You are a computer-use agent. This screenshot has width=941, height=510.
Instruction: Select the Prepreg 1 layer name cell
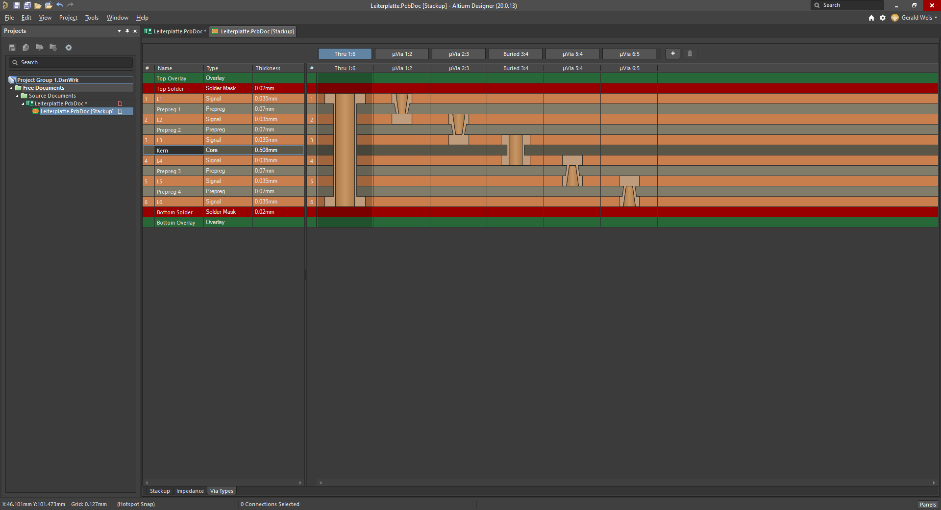click(x=179, y=109)
